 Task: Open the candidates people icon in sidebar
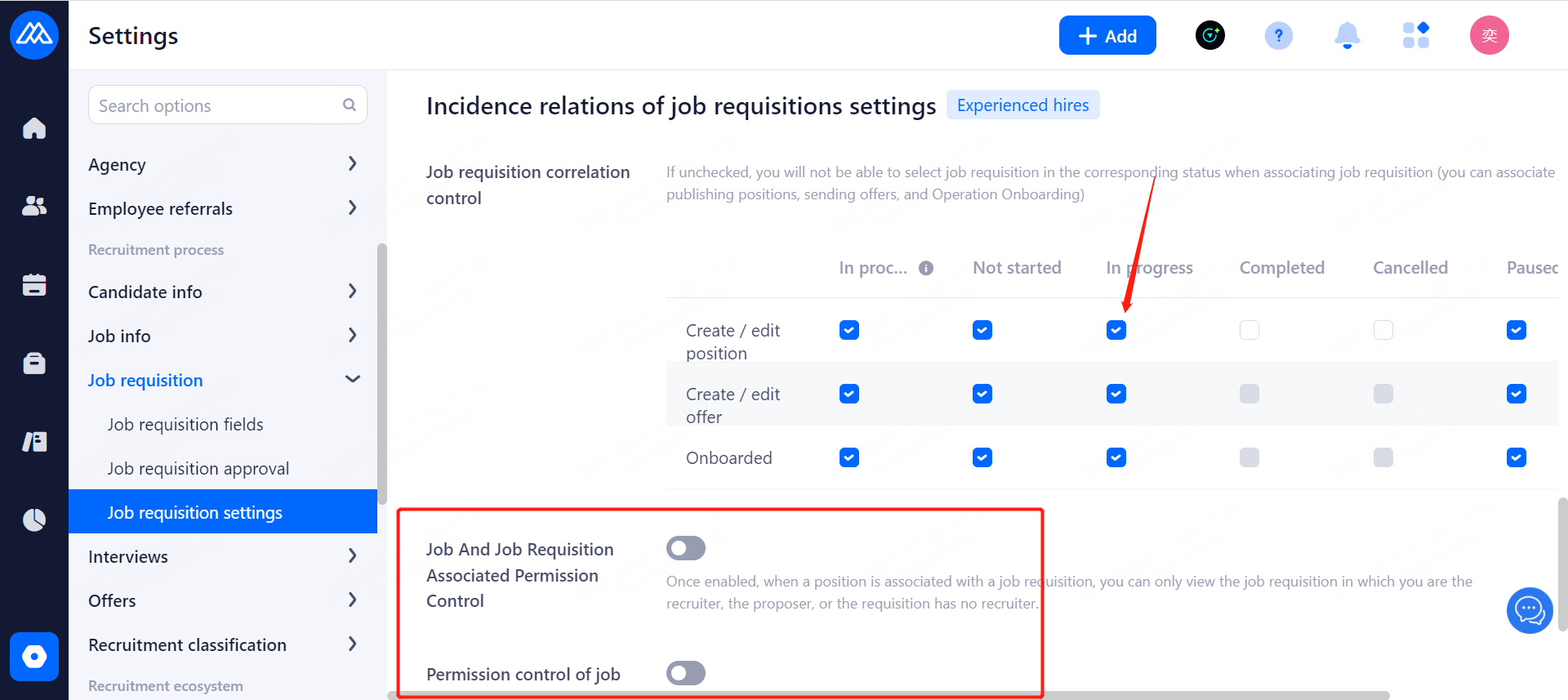(34, 206)
